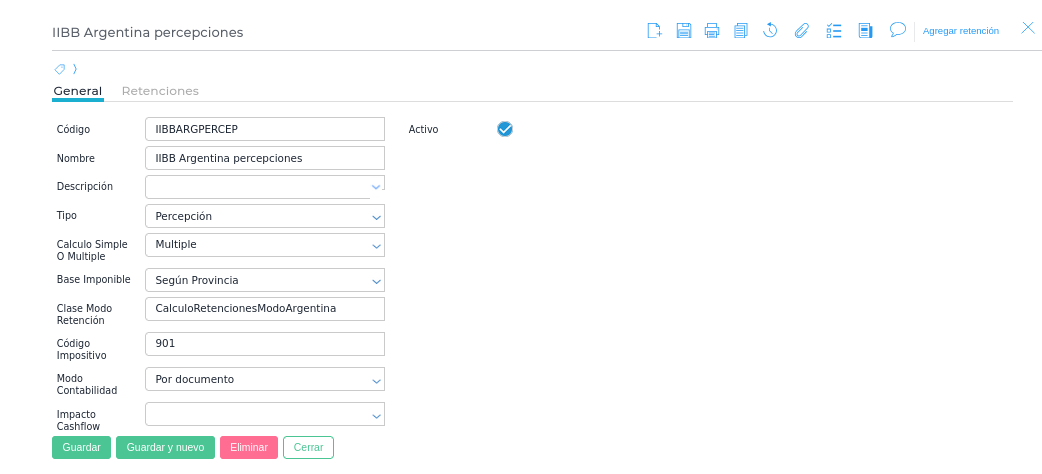Click the new document icon
1042x474 pixels.
pos(654,30)
